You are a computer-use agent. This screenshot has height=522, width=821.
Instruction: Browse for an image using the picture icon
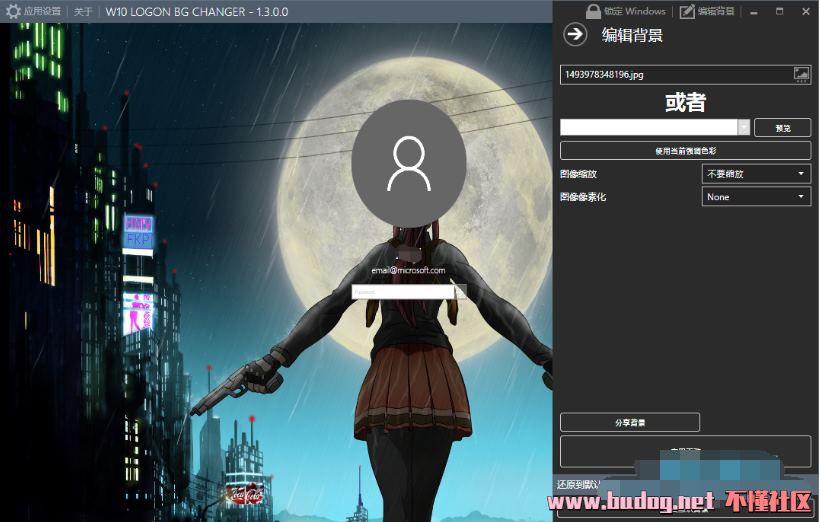(x=801, y=74)
